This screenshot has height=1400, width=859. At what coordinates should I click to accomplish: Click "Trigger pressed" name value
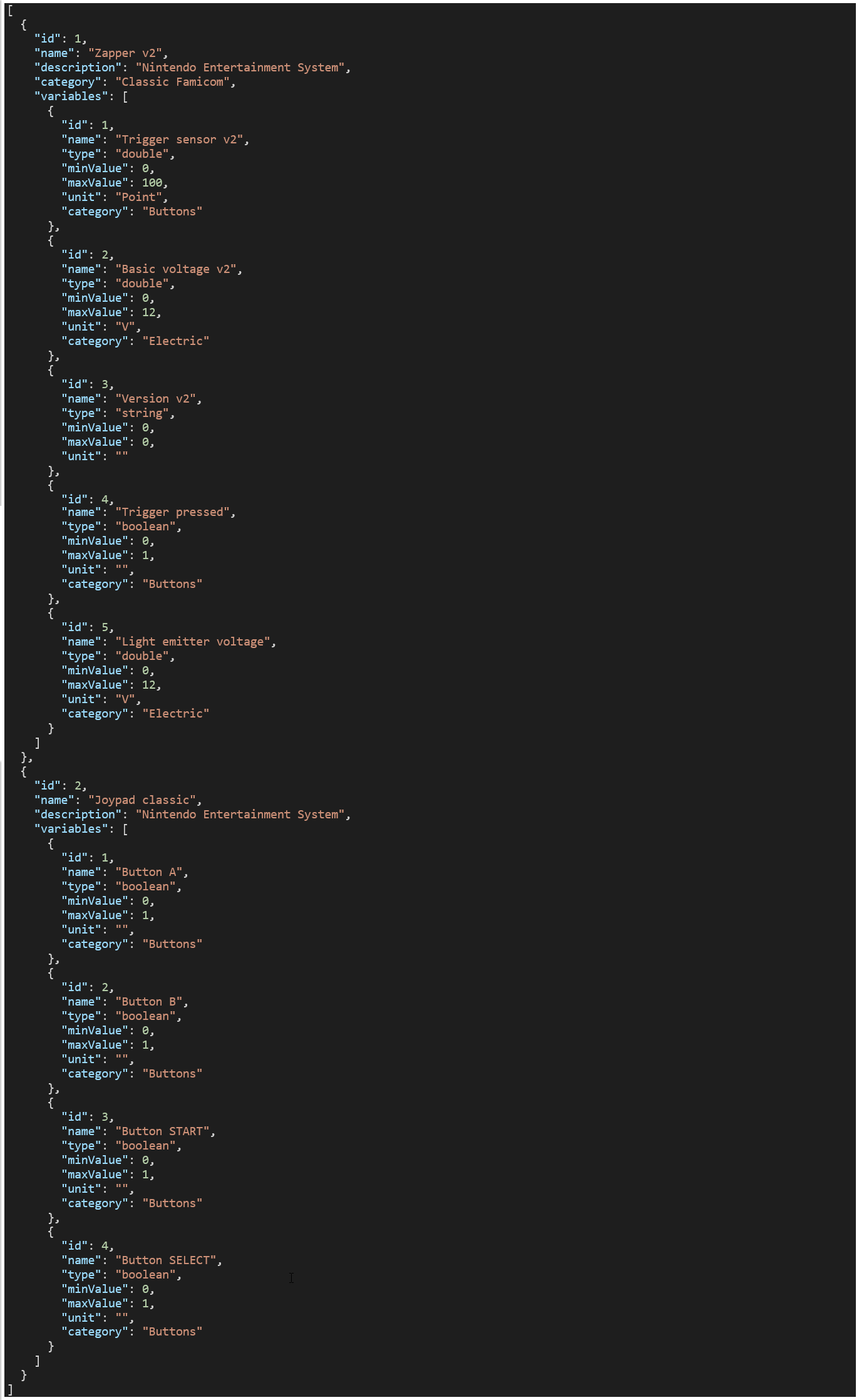(x=172, y=512)
